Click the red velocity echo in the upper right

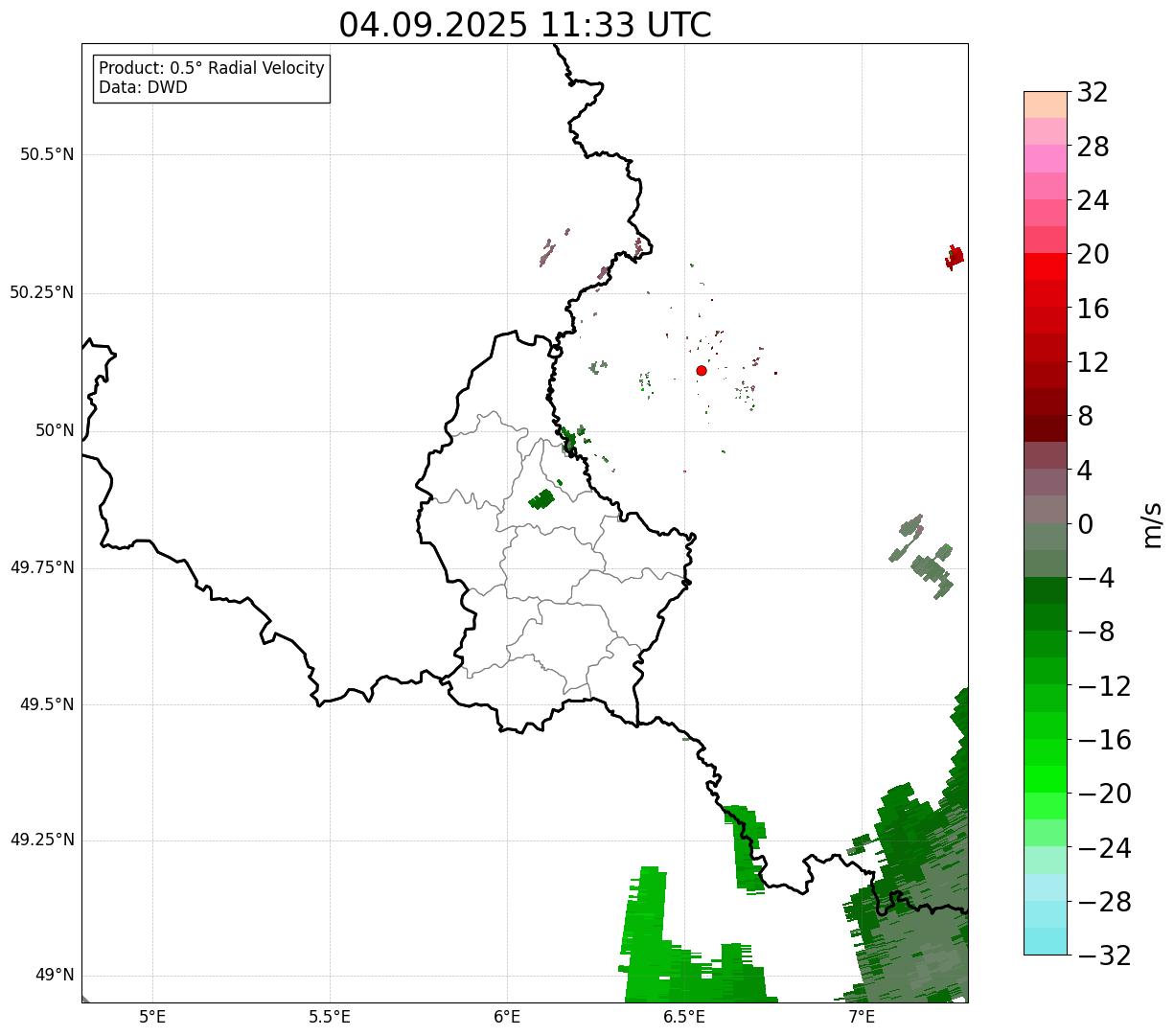pos(954,257)
